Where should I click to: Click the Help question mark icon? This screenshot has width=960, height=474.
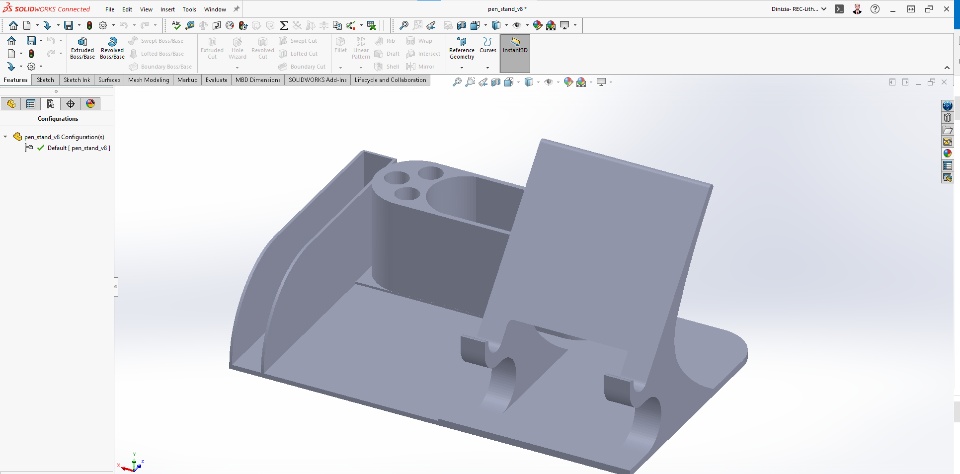[875, 9]
